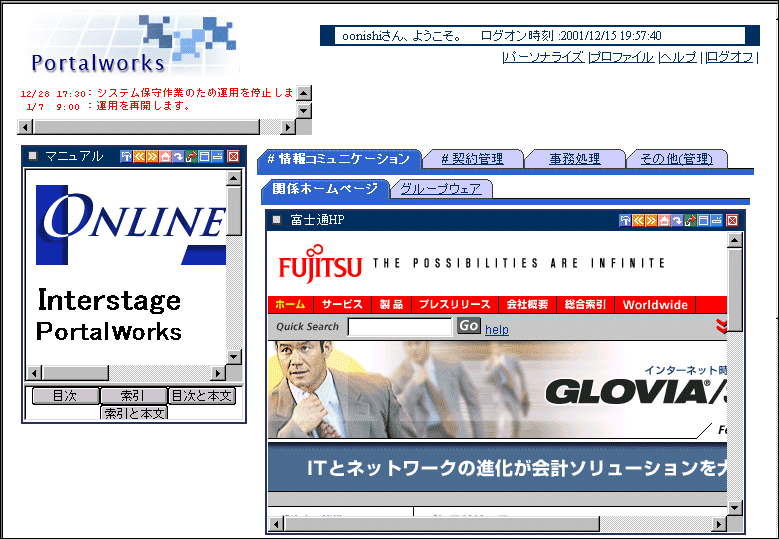Open the グループウェア sub-tab

click(x=440, y=189)
